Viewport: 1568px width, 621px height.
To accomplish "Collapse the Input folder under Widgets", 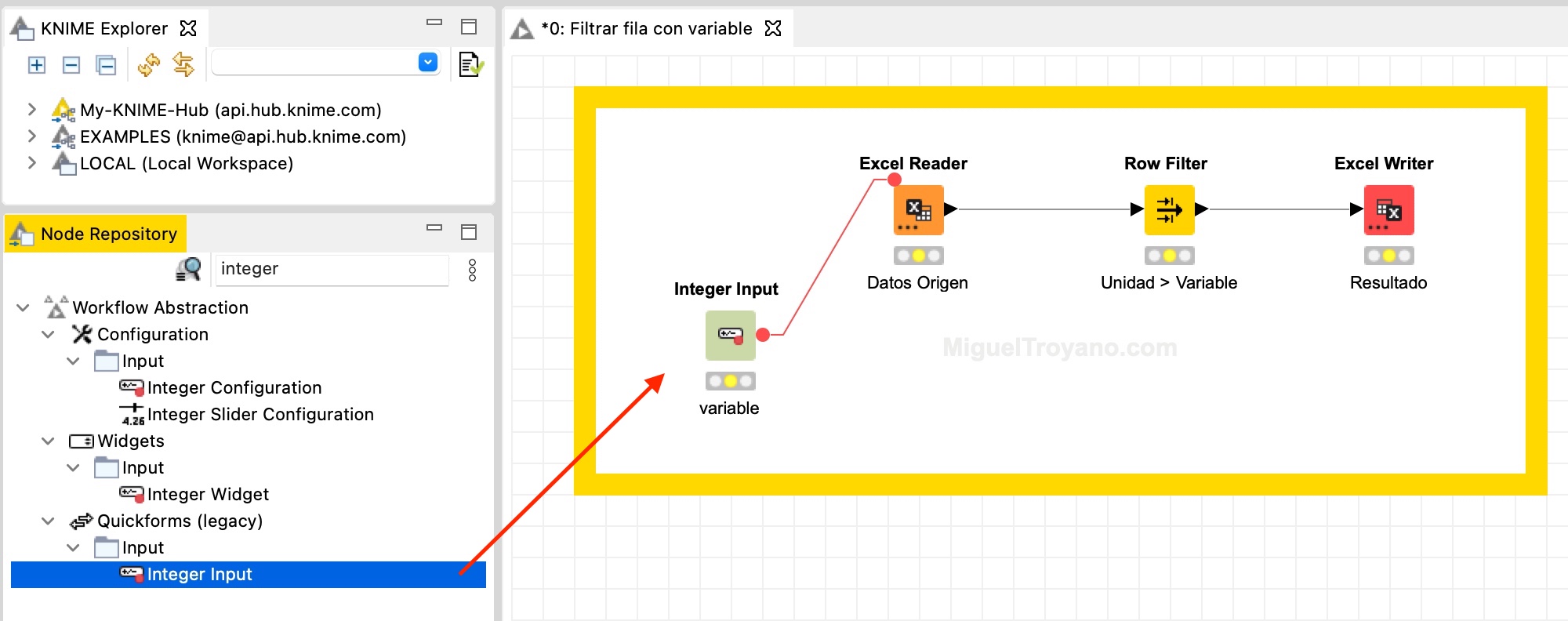I will (74, 467).
